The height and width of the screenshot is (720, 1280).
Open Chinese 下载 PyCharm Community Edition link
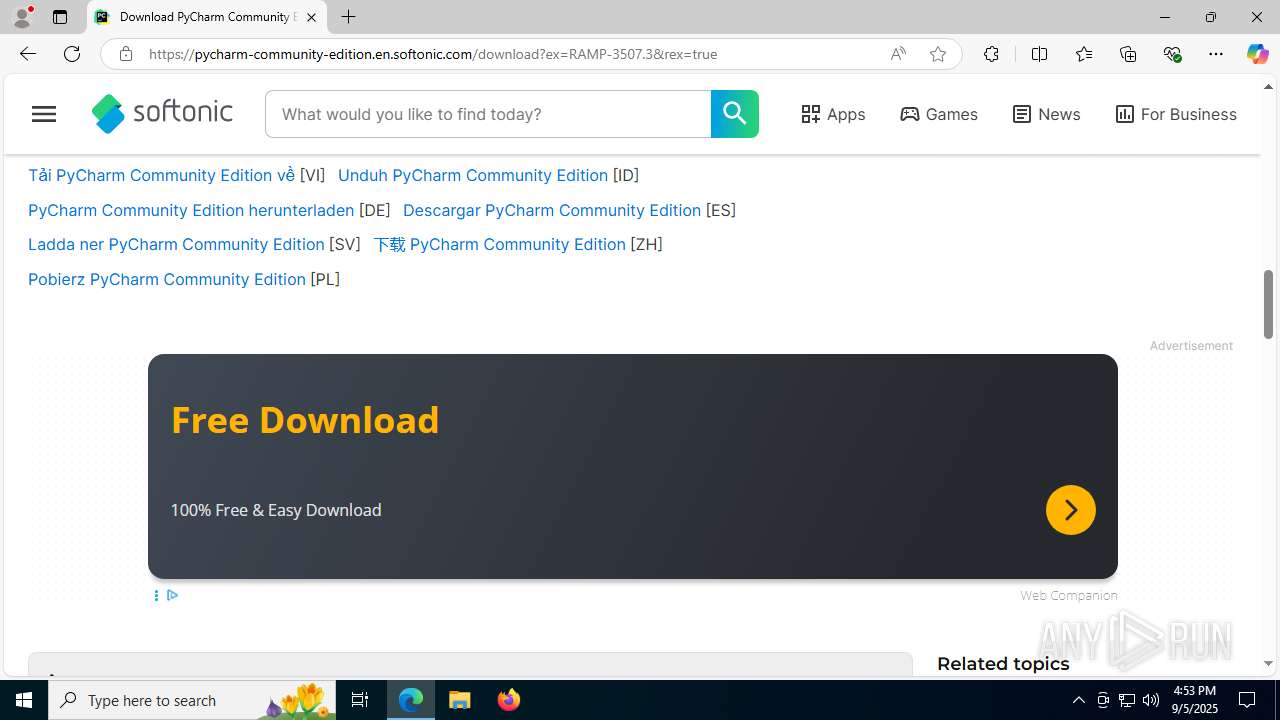pyautogui.click(x=499, y=244)
